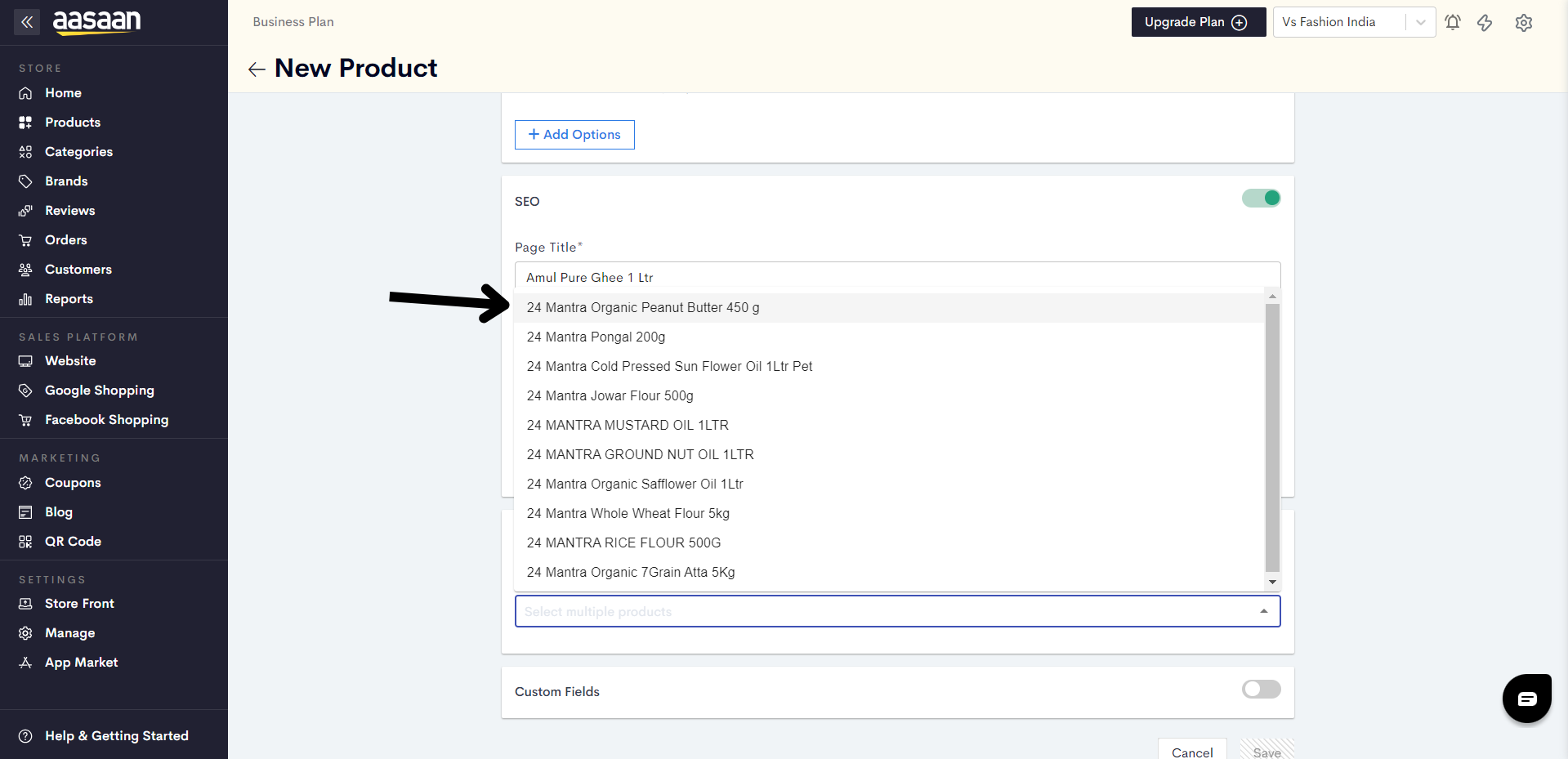Open Facebook Shopping via its cart icon
This screenshot has height=759, width=1568.
pos(25,420)
